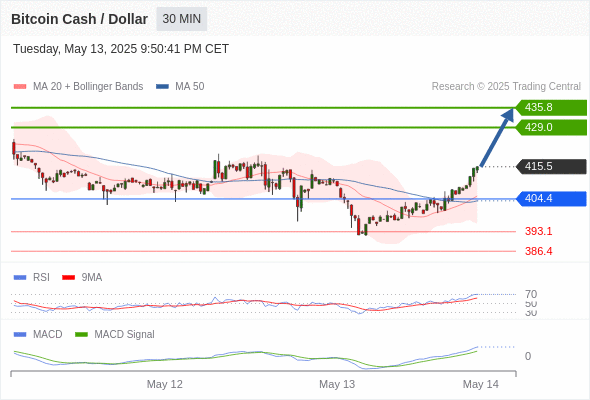
Task: Select the 435.8 resistance price label
Action: pyautogui.click(x=551, y=108)
